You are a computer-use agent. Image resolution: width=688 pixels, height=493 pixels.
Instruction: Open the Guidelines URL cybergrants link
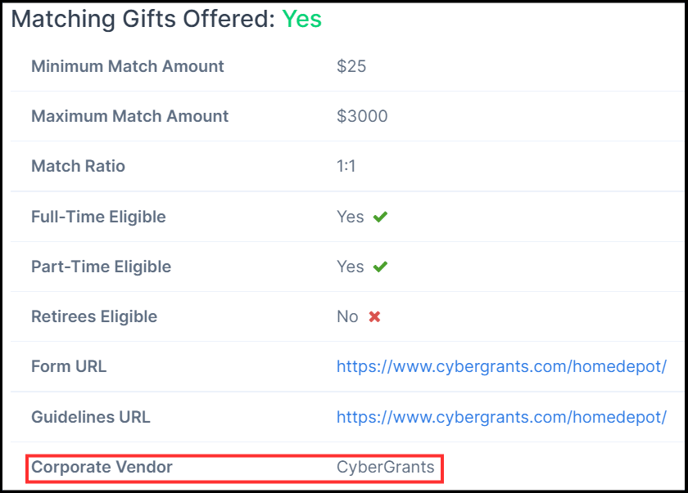click(x=501, y=417)
